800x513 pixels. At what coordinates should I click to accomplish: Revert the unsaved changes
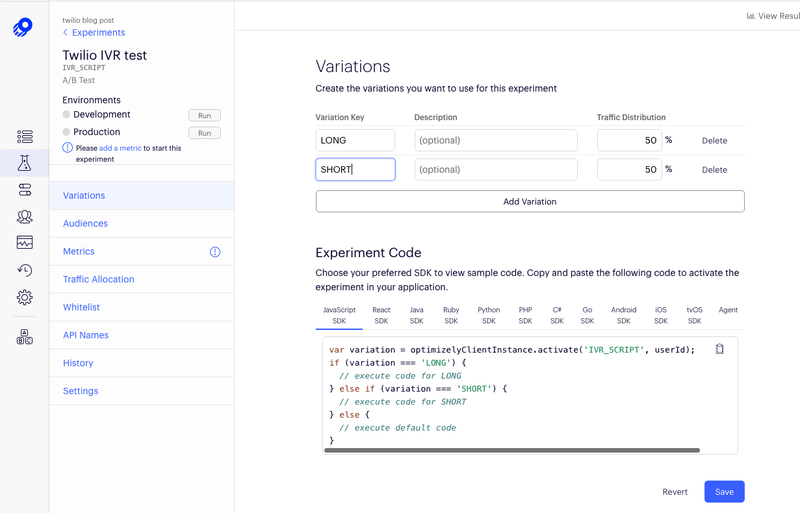coord(675,492)
